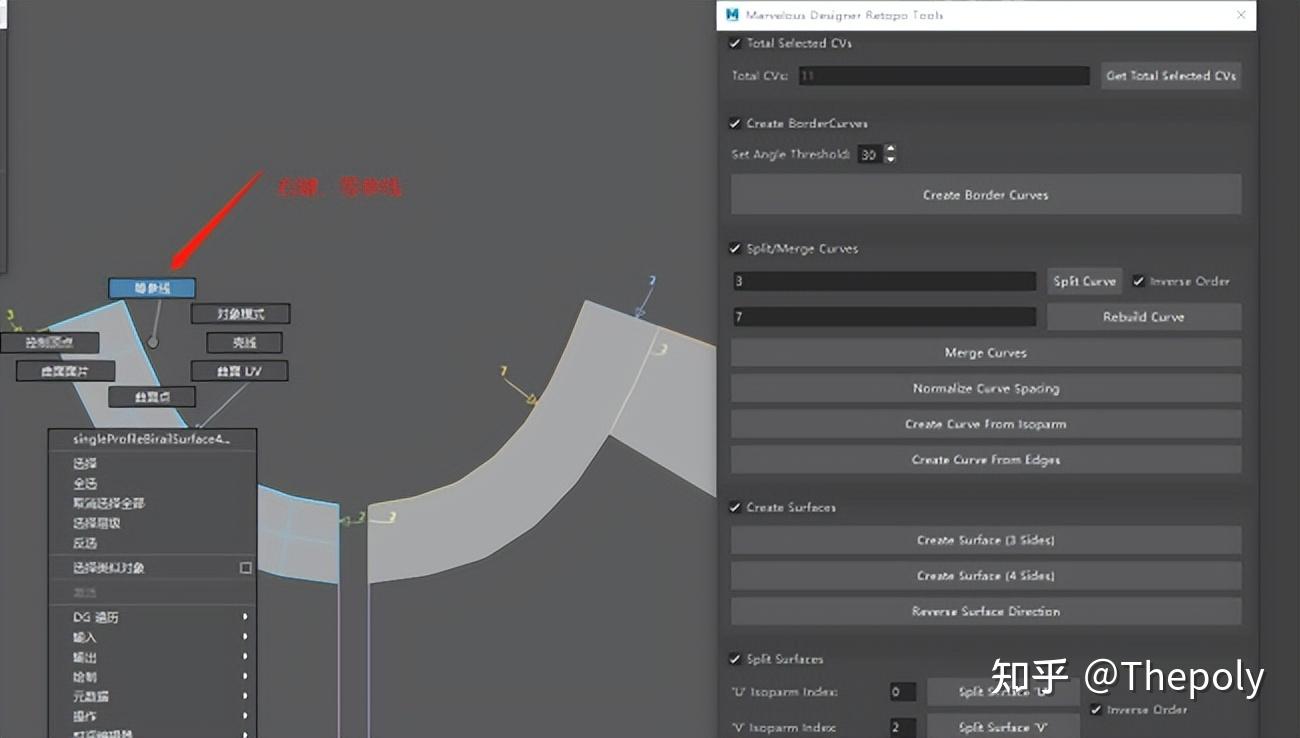1300x738 pixels.
Task: Expand the 输入 submenu
Action: coord(152,637)
